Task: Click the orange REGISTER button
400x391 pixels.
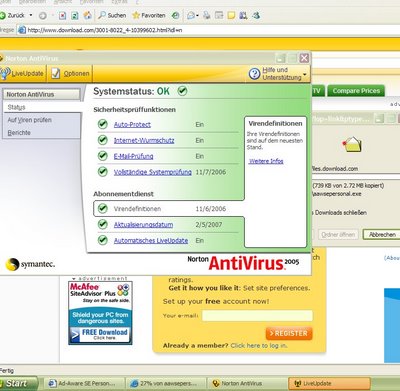Action: click(x=289, y=333)
